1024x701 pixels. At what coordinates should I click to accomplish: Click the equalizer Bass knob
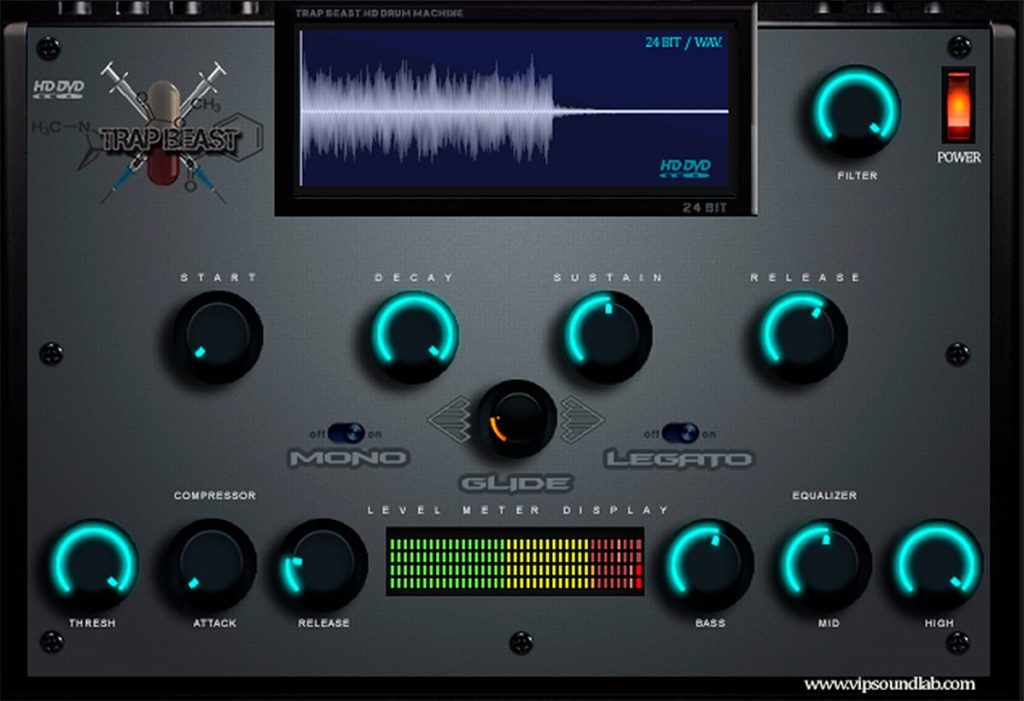click(x=709, y=564)
